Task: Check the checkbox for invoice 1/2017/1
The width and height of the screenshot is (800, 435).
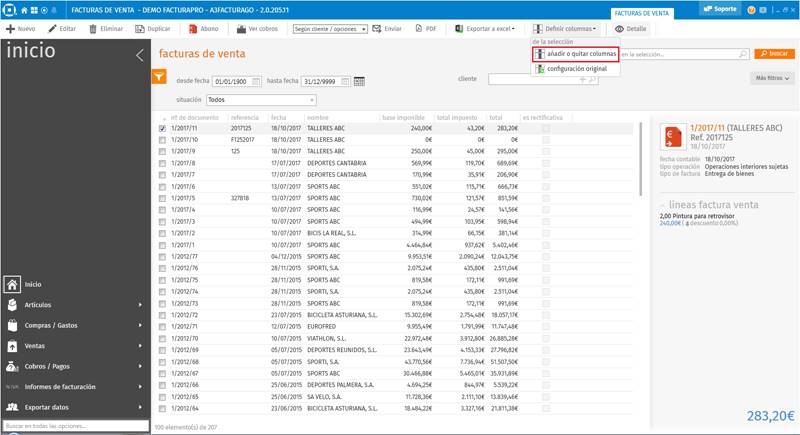Action: coord(162,245)
